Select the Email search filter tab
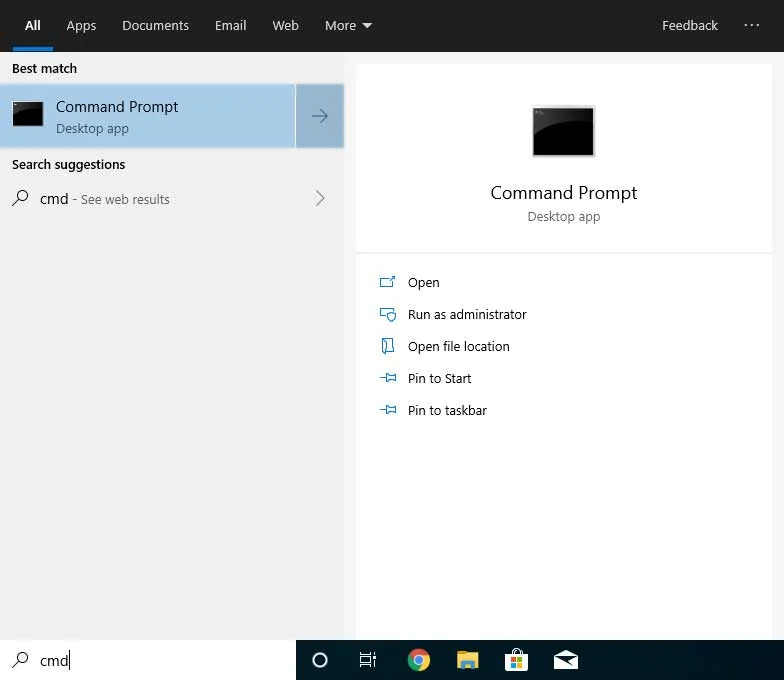The width and height of the screenshot is (784, 680). (230, 26)
